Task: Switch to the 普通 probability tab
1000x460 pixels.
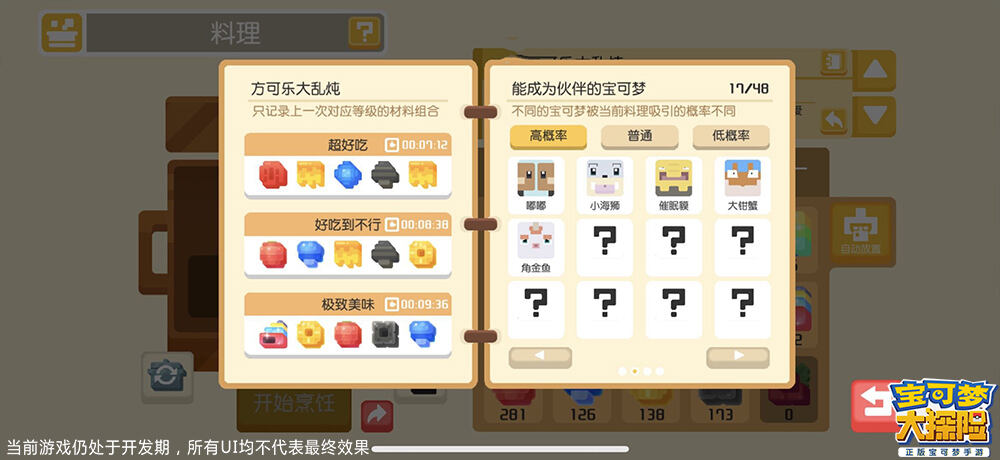Action: pos(640,137)
